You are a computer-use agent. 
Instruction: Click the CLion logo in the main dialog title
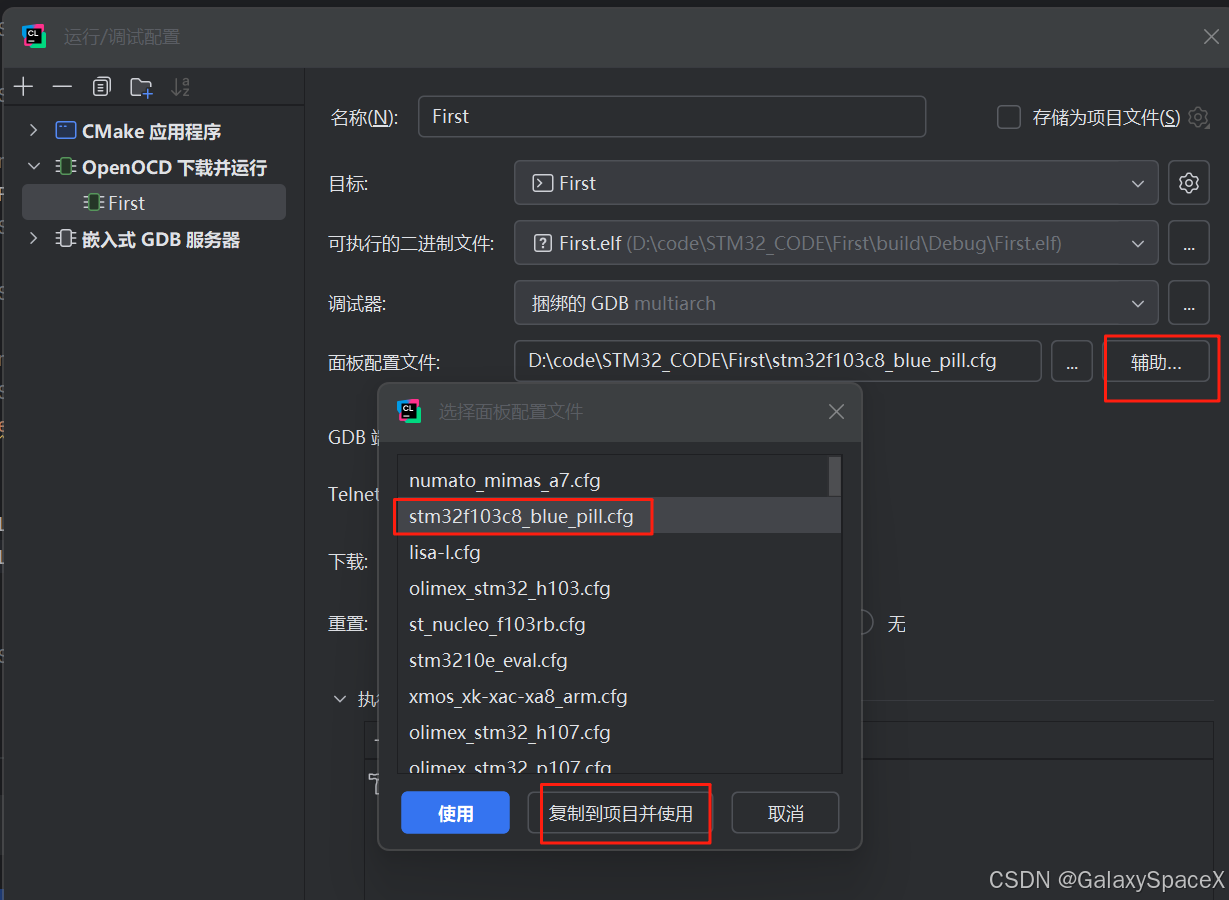click(x=34, y=36)
